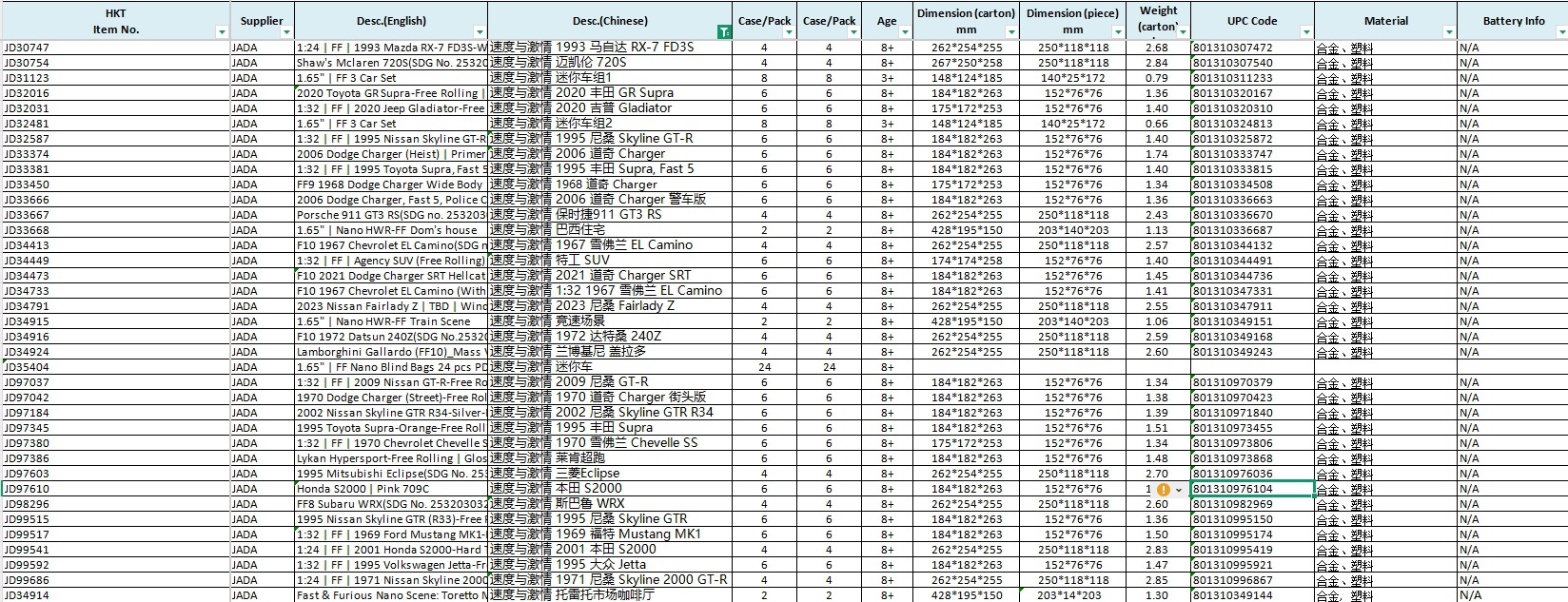
Task: Select Chinese description cell '速度与激情 迈凯伦 720S'
Action: click(x=611, y=63)
